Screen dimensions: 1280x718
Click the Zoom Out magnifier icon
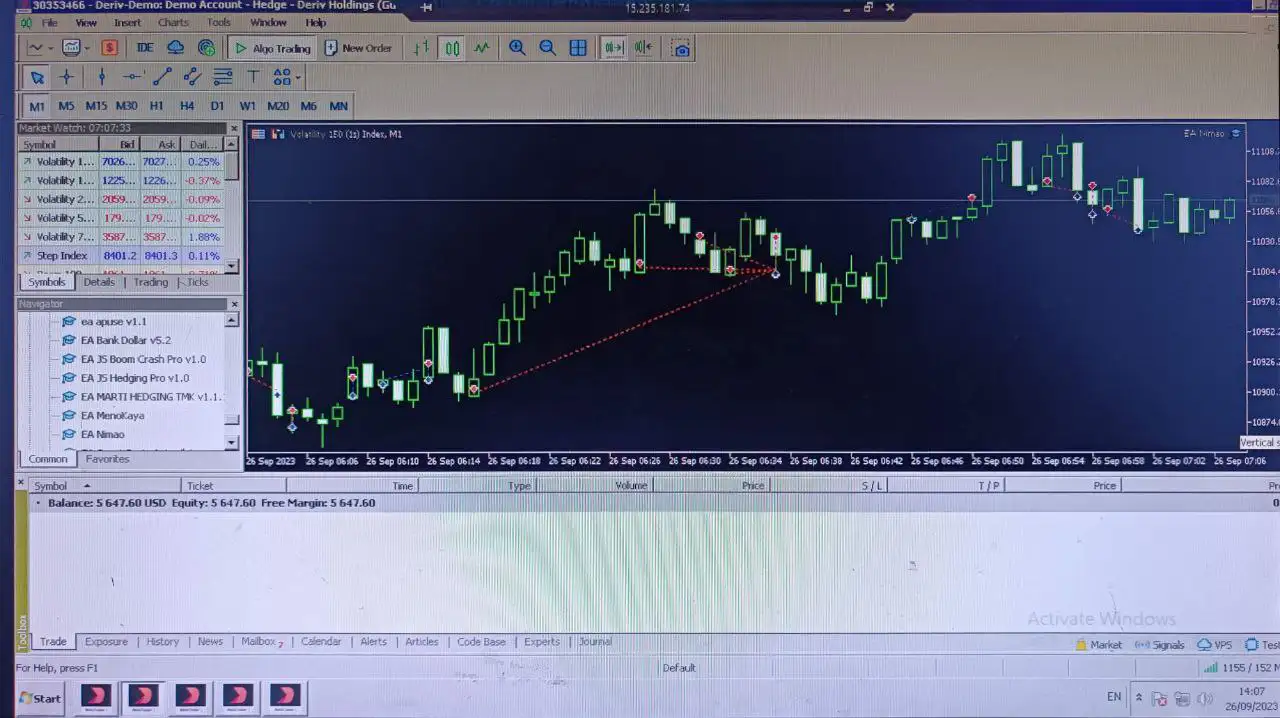[547, 48]
